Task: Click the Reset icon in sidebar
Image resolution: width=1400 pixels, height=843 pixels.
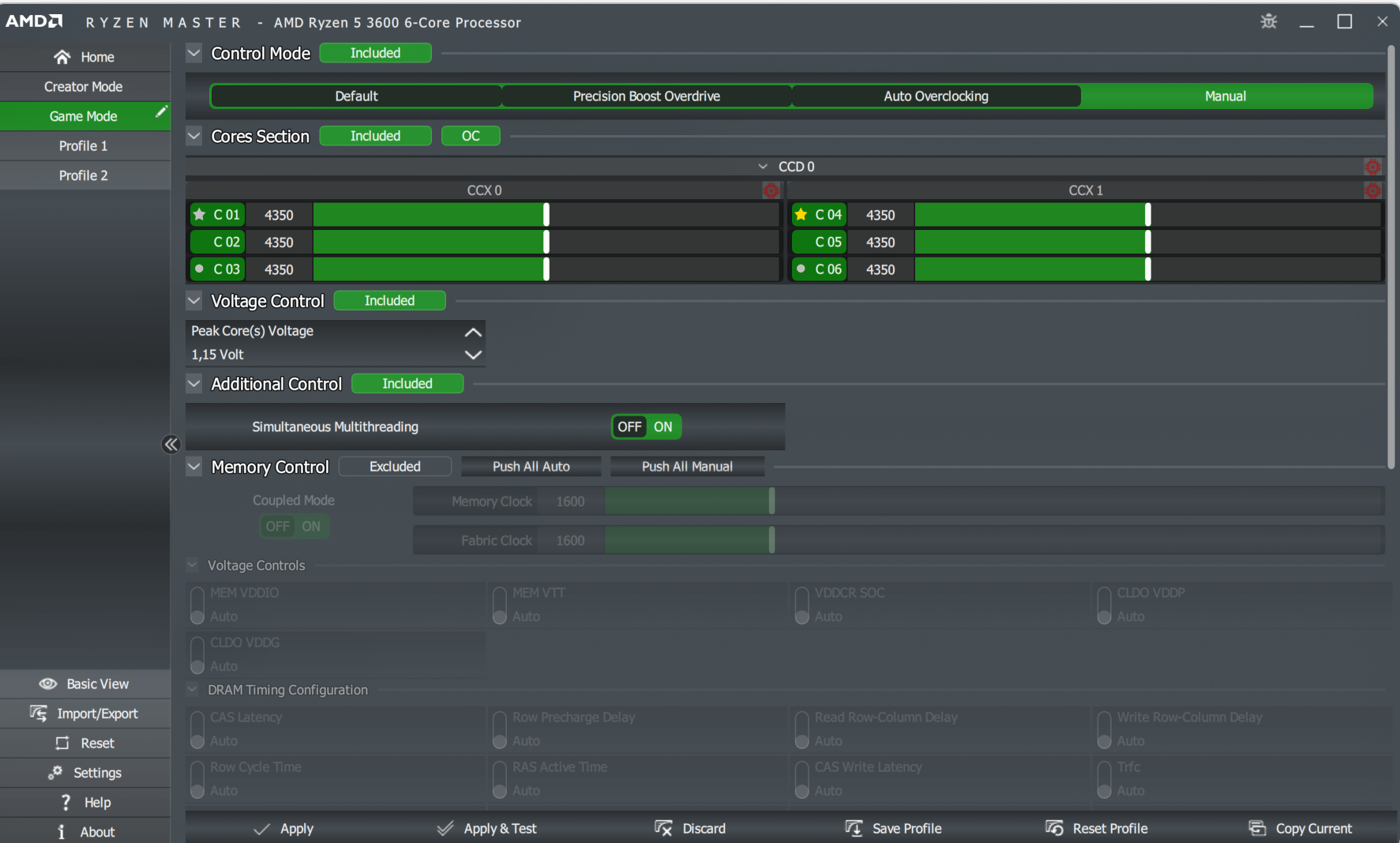Action: click(x=62, y=743)
